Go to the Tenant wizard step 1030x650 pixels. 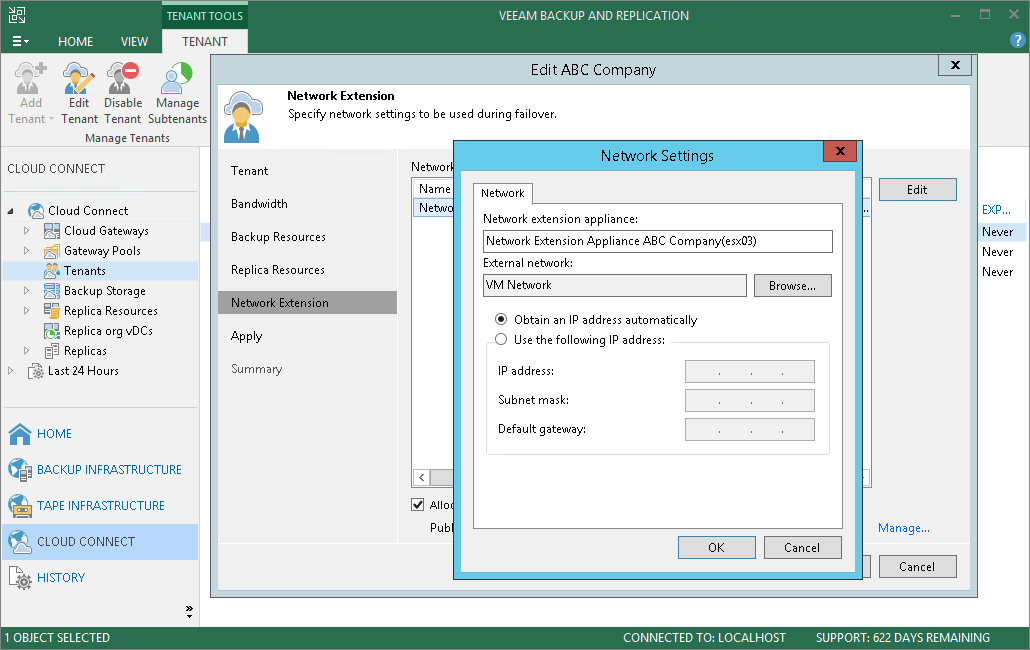(250, 171)
